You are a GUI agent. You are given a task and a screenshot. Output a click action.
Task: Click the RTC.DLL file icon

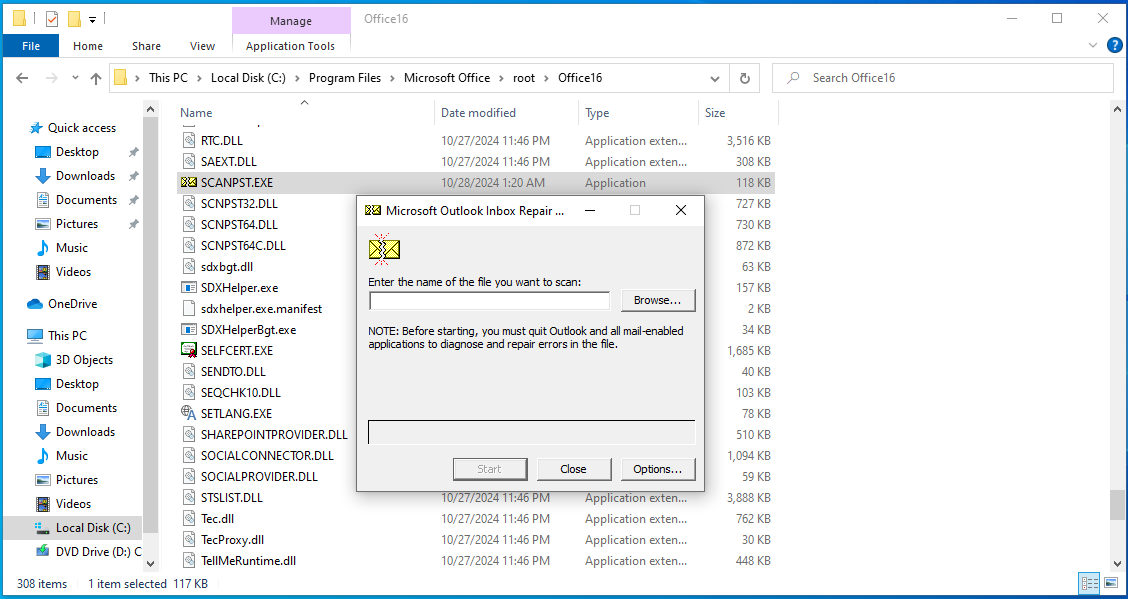click(188, 140)
